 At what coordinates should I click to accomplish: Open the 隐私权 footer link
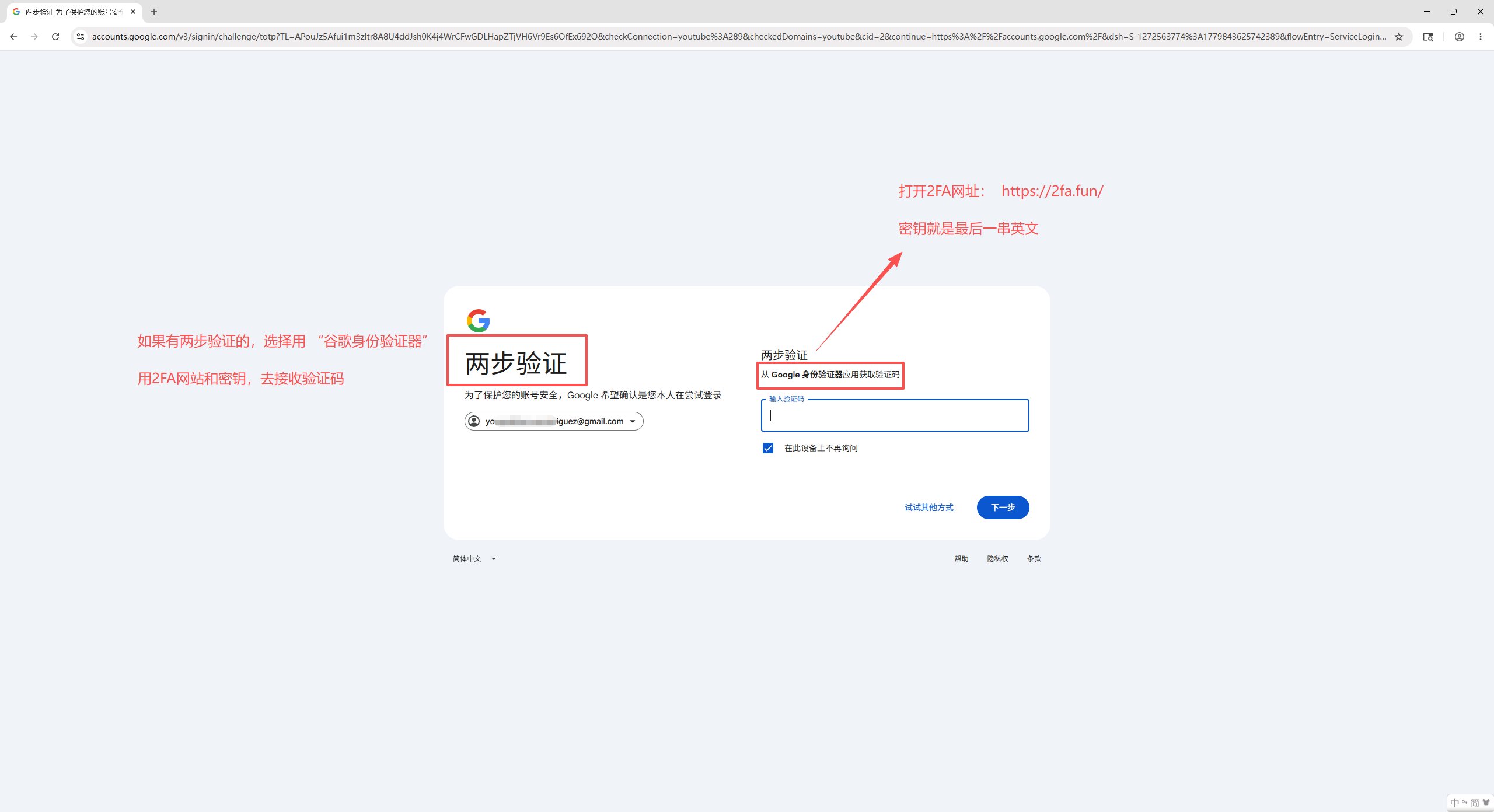tap(997, 559)
